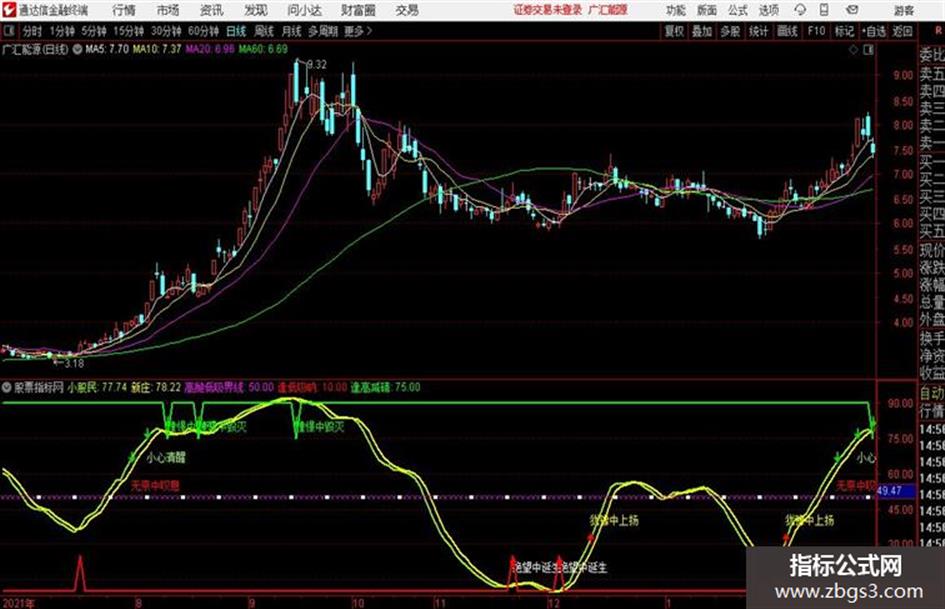Open the 市场 menu
This screenshot has width=945, height=609.
168,10
